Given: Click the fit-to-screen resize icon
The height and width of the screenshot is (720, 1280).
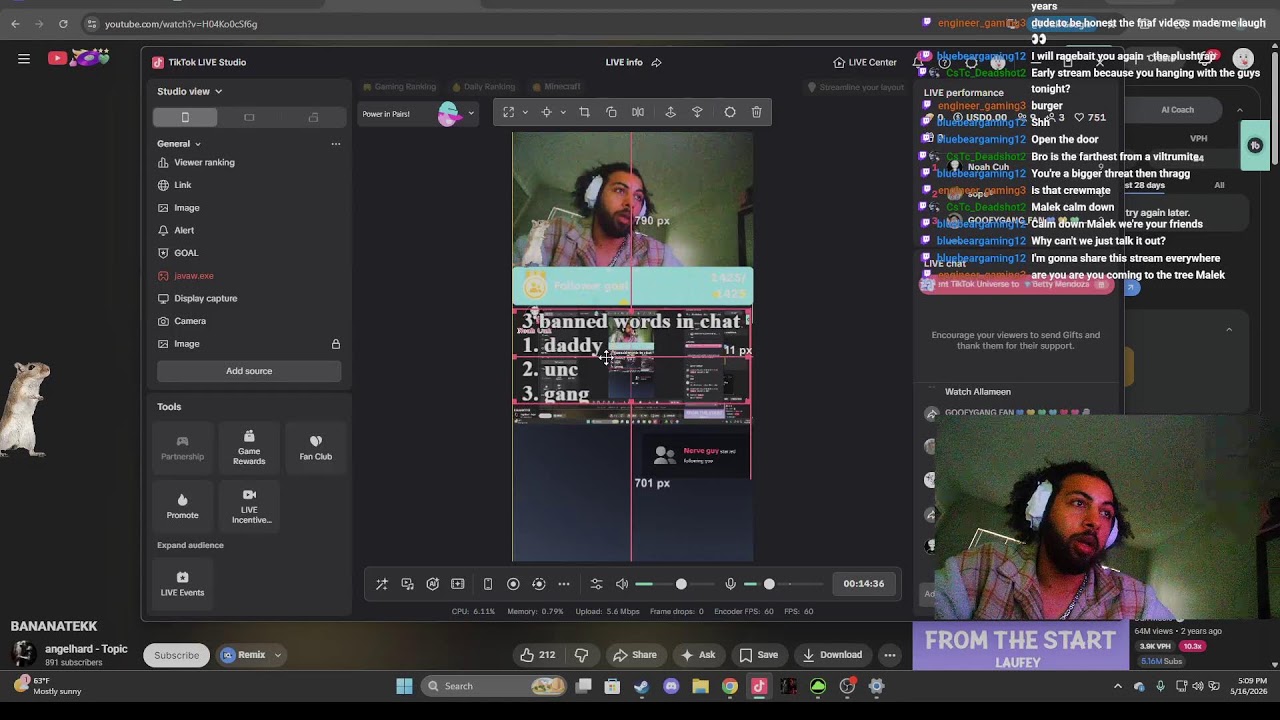Looking at the screenshot, I should point(508,112).
